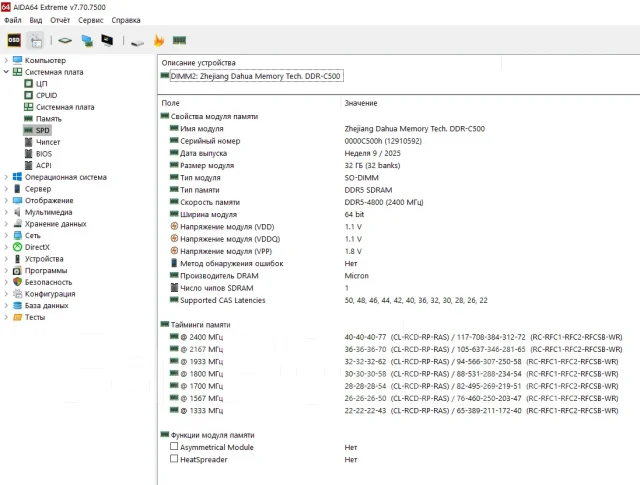Click the ЦП processor icon in tree
This screenshot has height=485, width=640.
[28, 83]
